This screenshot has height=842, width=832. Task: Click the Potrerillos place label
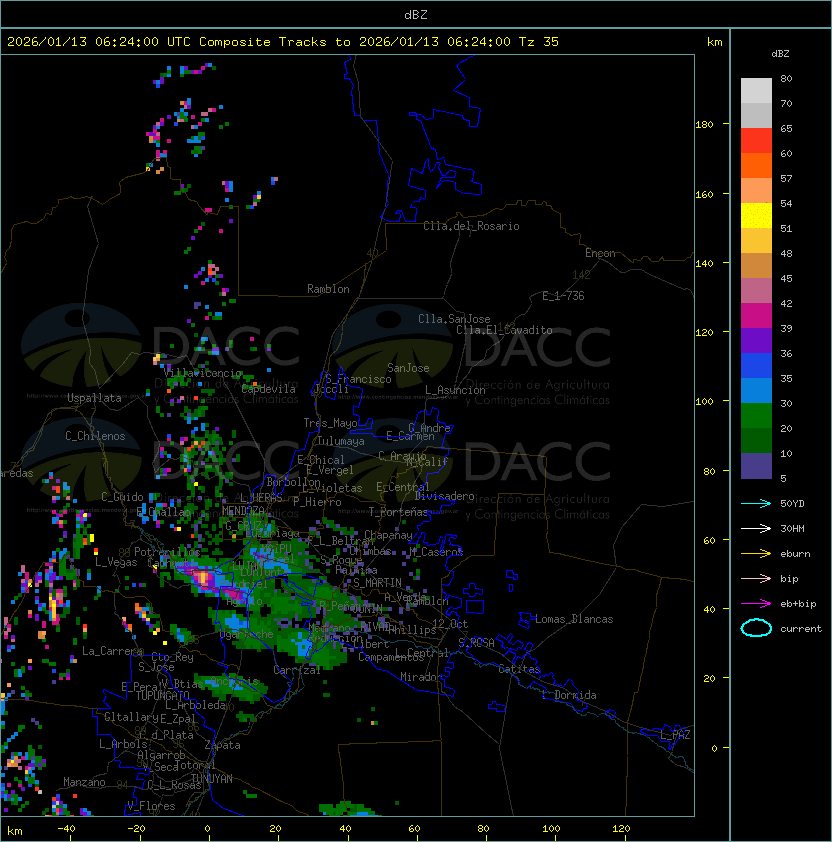tap(167, 552)
